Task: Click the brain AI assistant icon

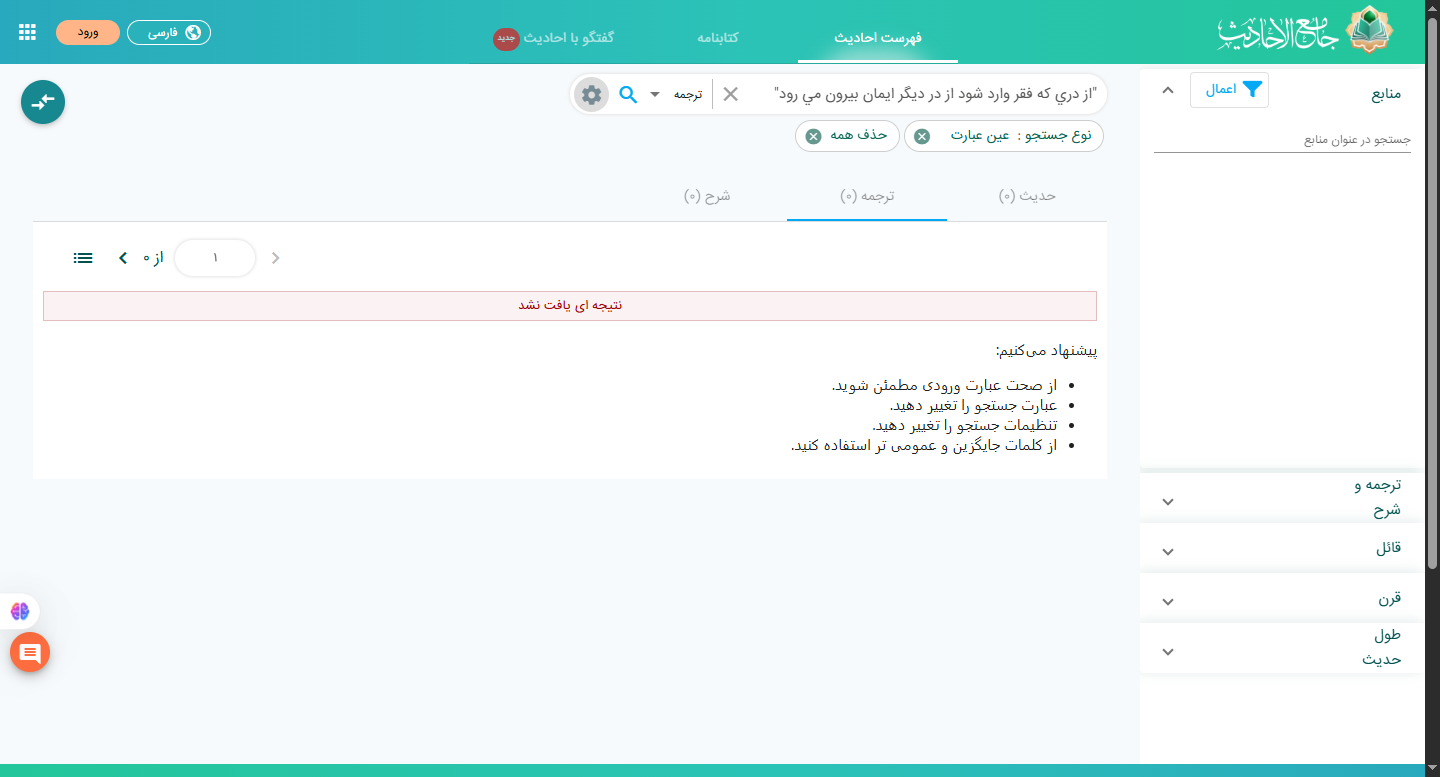Action: pyautogui.click(x=20, y=611)
